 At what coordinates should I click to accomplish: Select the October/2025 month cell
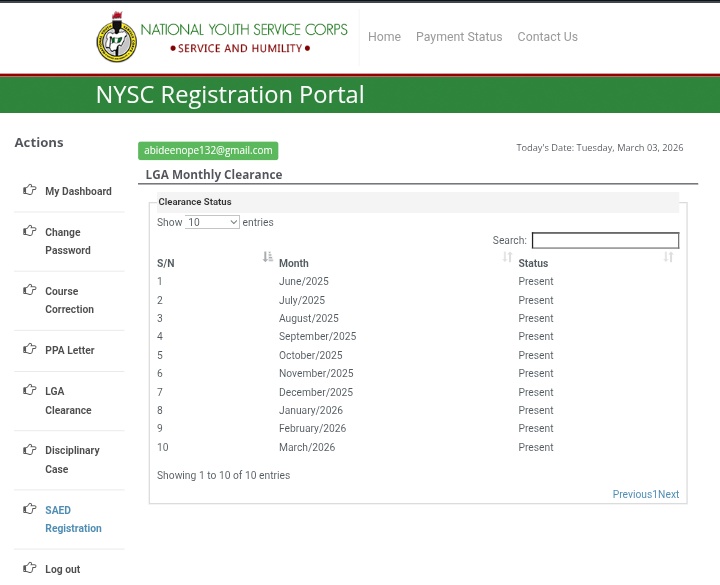coord(310,355)
